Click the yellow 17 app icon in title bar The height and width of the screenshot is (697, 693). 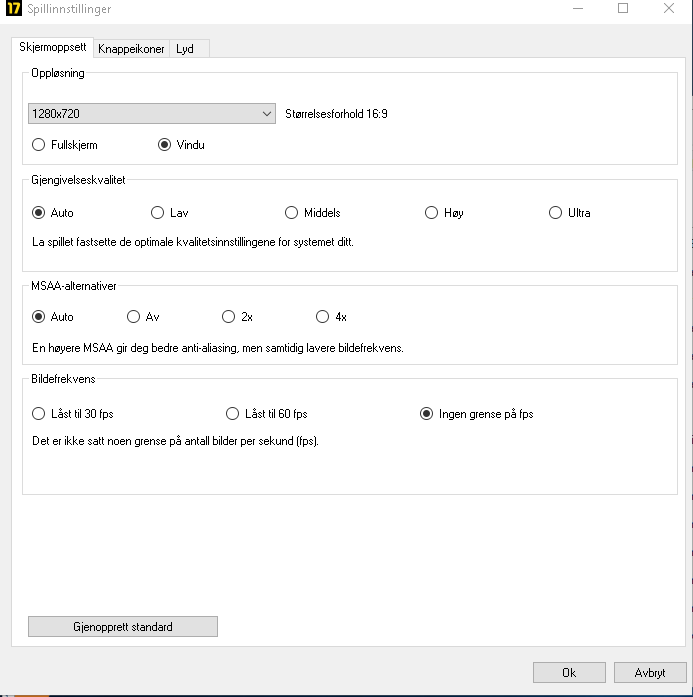pos(13,8)
